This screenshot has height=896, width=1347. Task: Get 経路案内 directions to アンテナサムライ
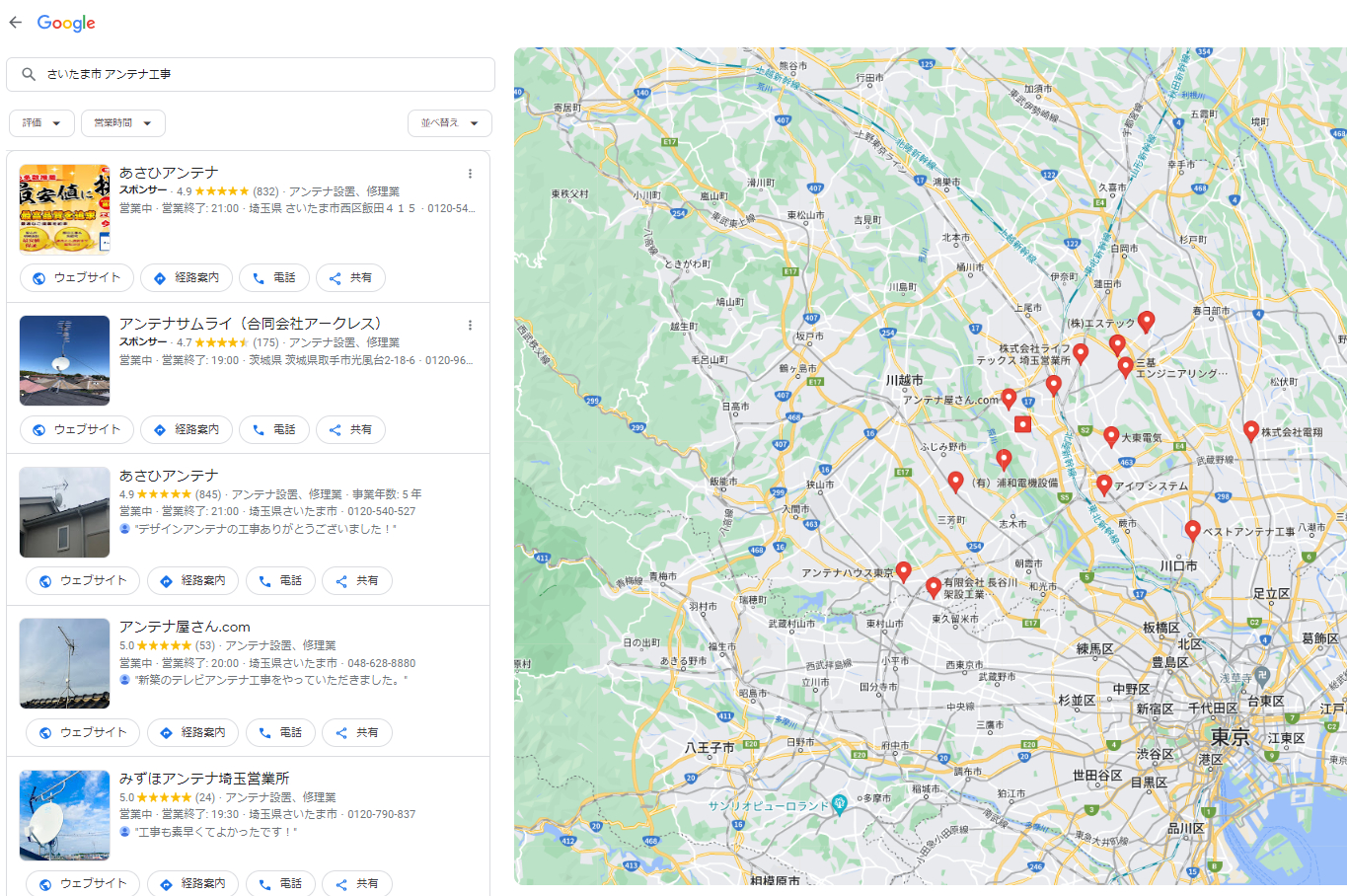point(187,430)
